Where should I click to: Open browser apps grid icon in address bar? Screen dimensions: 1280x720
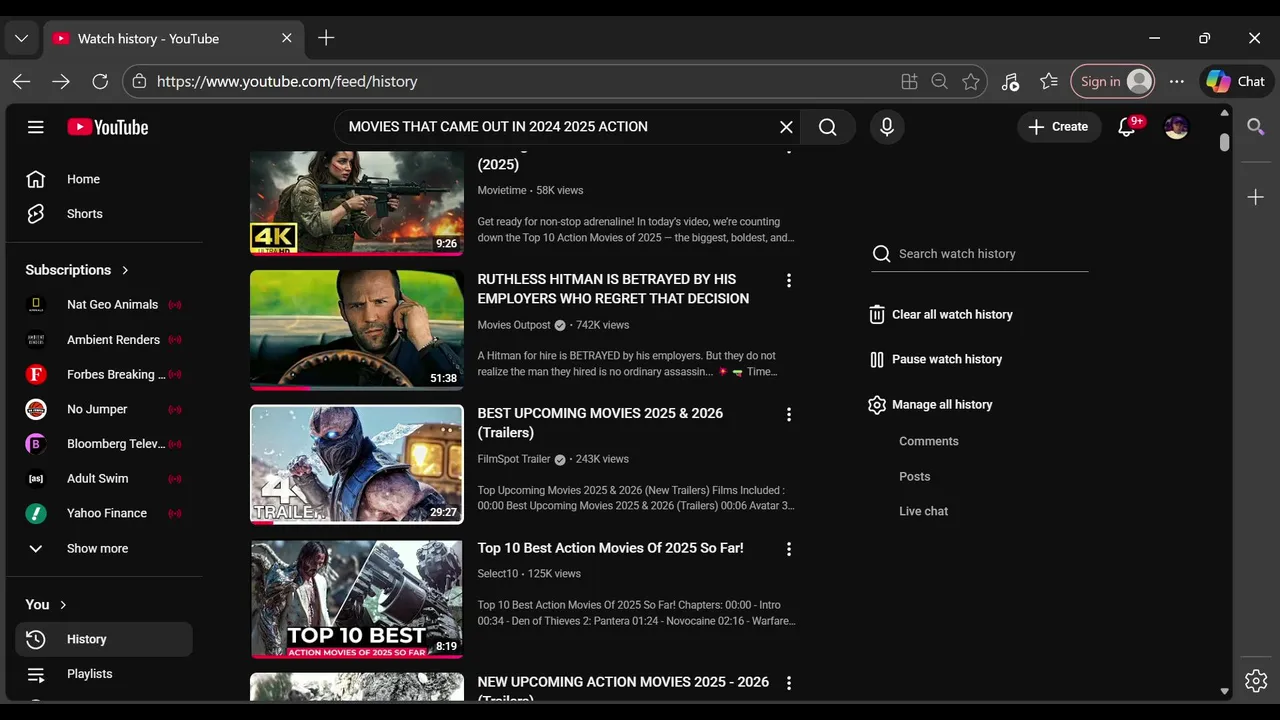pos(909,82)
